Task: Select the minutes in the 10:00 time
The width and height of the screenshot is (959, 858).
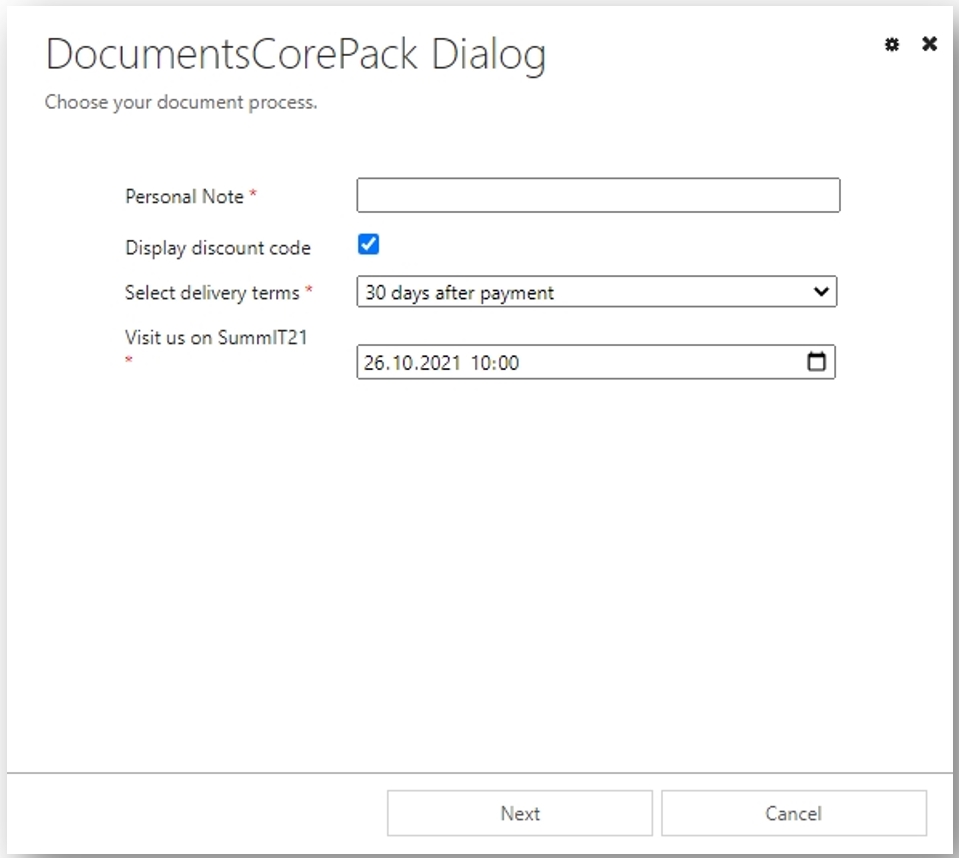Action: click(508, 363)
